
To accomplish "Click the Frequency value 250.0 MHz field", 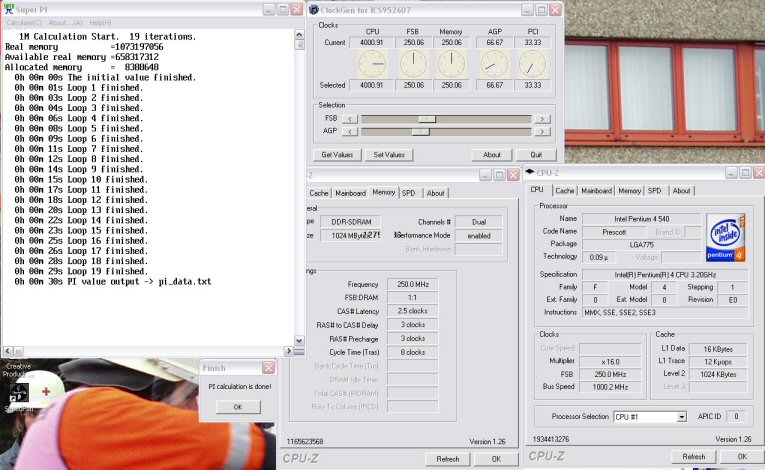I will pyautogui.click(x=413, y=284).
